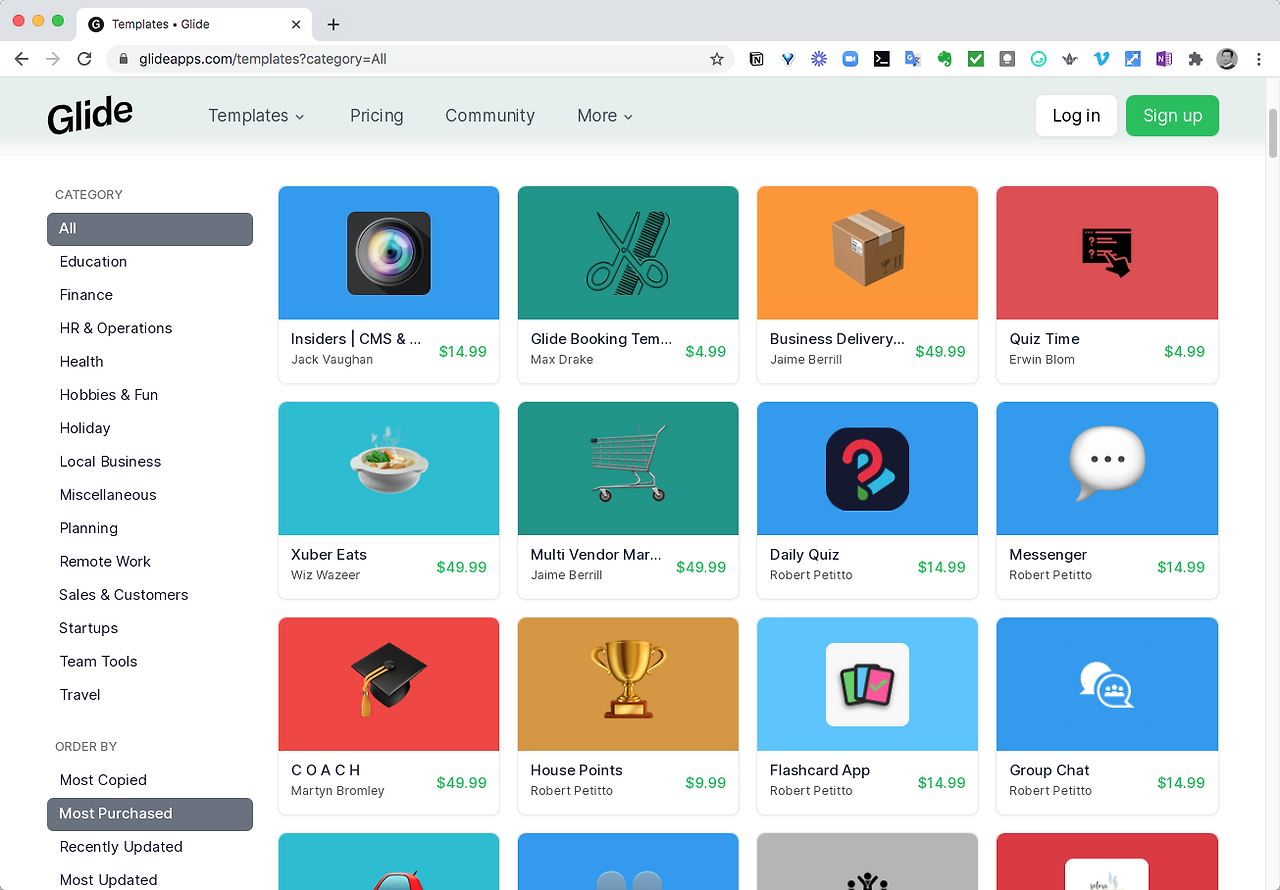Filter templates by Health
This screenshot has height=890, width=1280.
point(81,362)
